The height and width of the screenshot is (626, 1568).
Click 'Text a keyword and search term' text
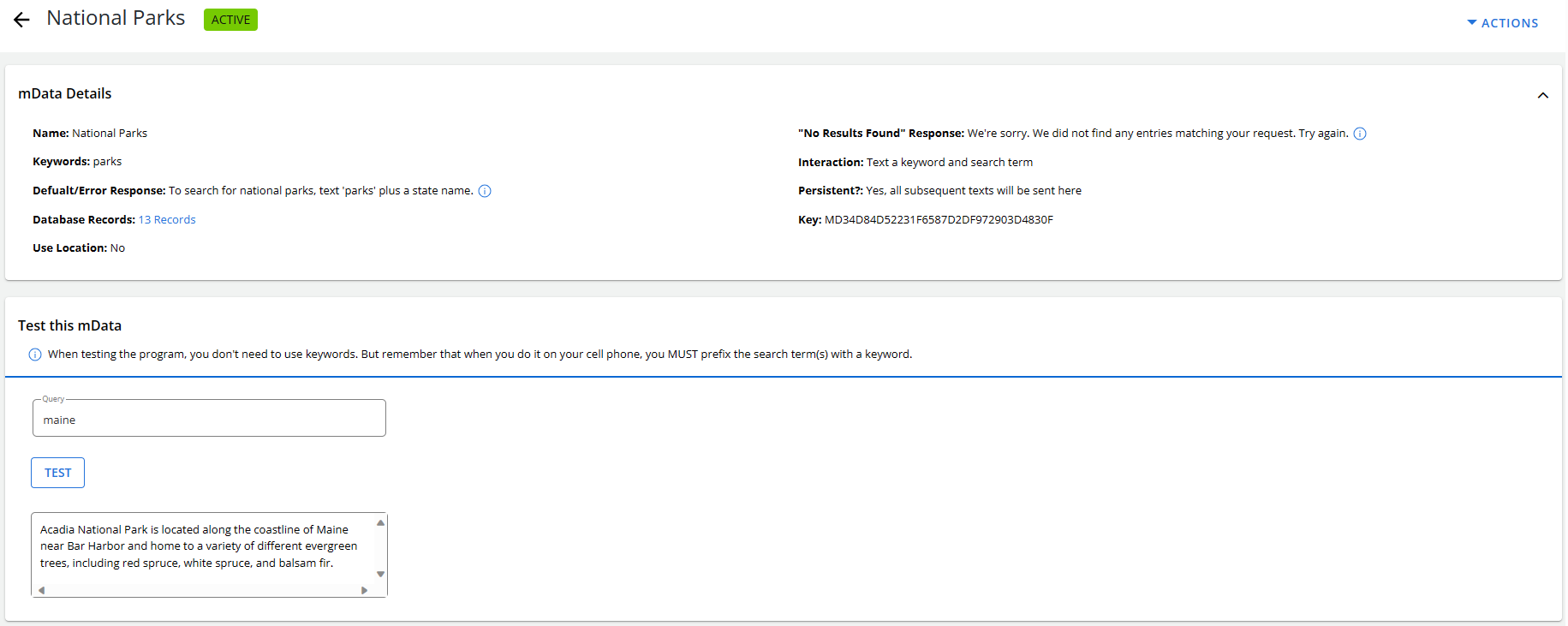(950, 163)
